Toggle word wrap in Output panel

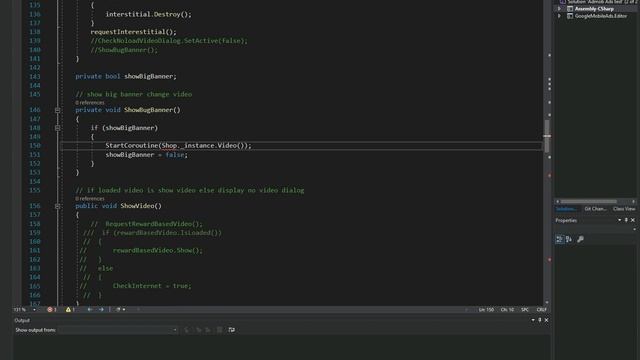click(231, 330)
